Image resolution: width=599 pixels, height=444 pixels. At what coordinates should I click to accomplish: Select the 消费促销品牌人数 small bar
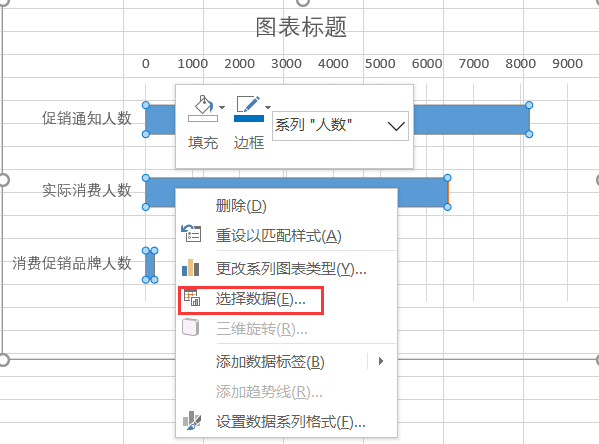pos(150,265)
